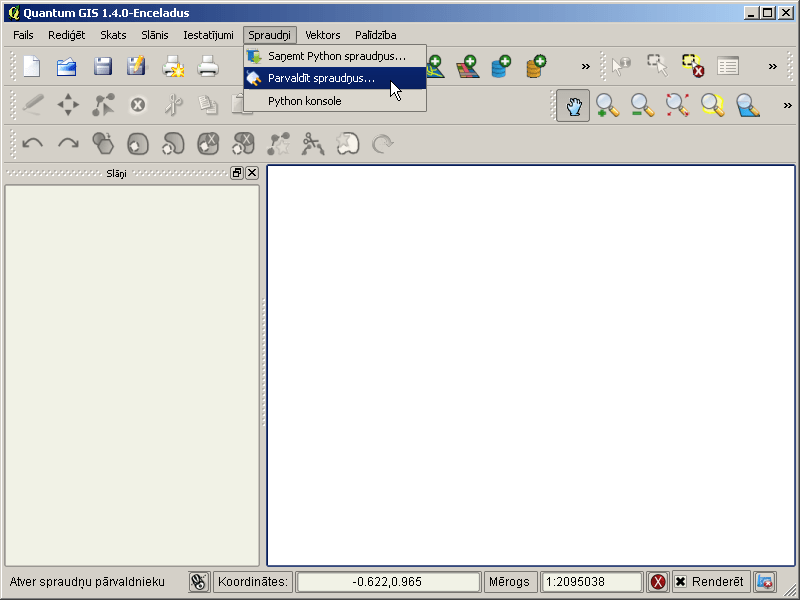Activate the Pan Map hand tool
This screenshot has height=600, width=800.
tap(573, 106)
